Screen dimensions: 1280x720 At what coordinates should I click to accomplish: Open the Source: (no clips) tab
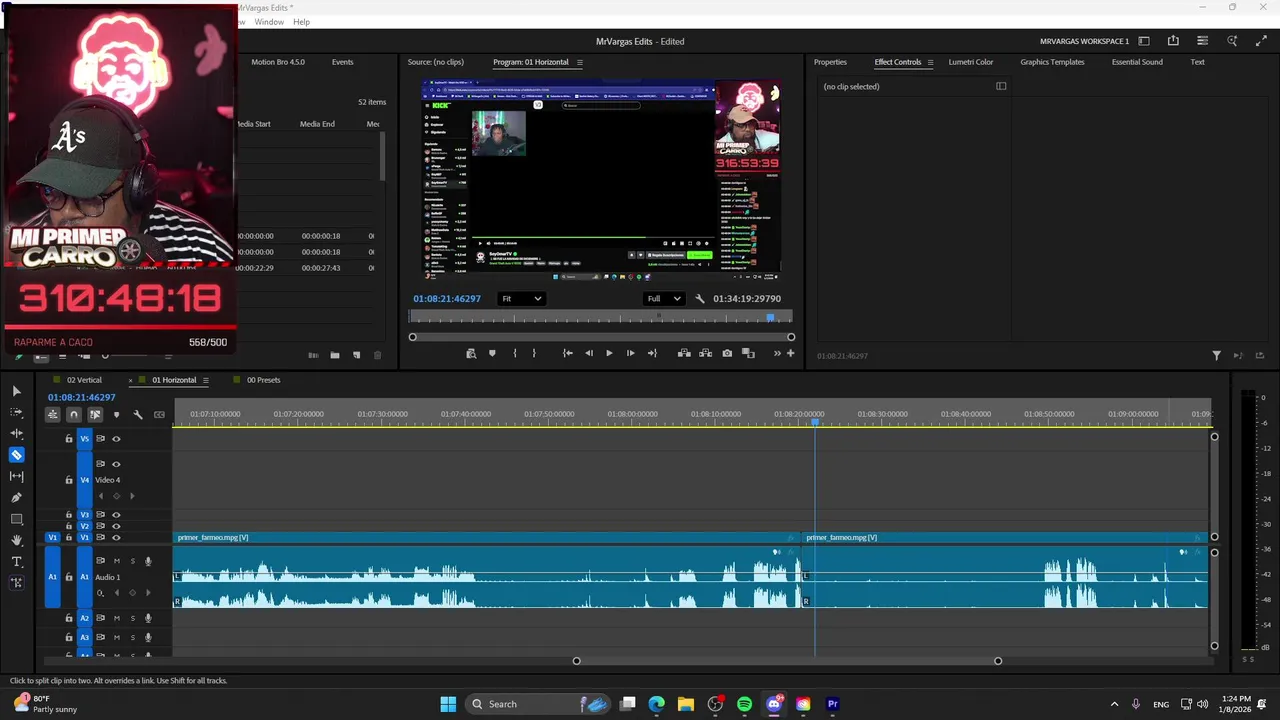coord(435,62)
